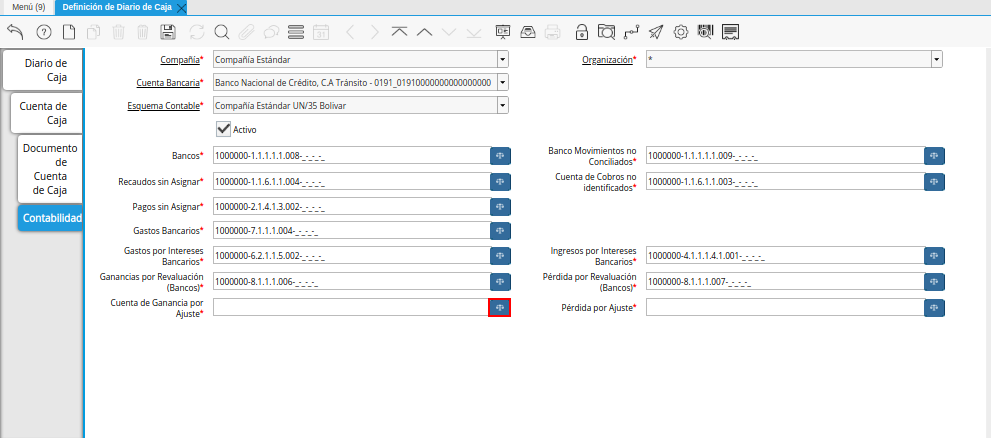
Task: Toggle grid view with lines icon
Action: 296,32
